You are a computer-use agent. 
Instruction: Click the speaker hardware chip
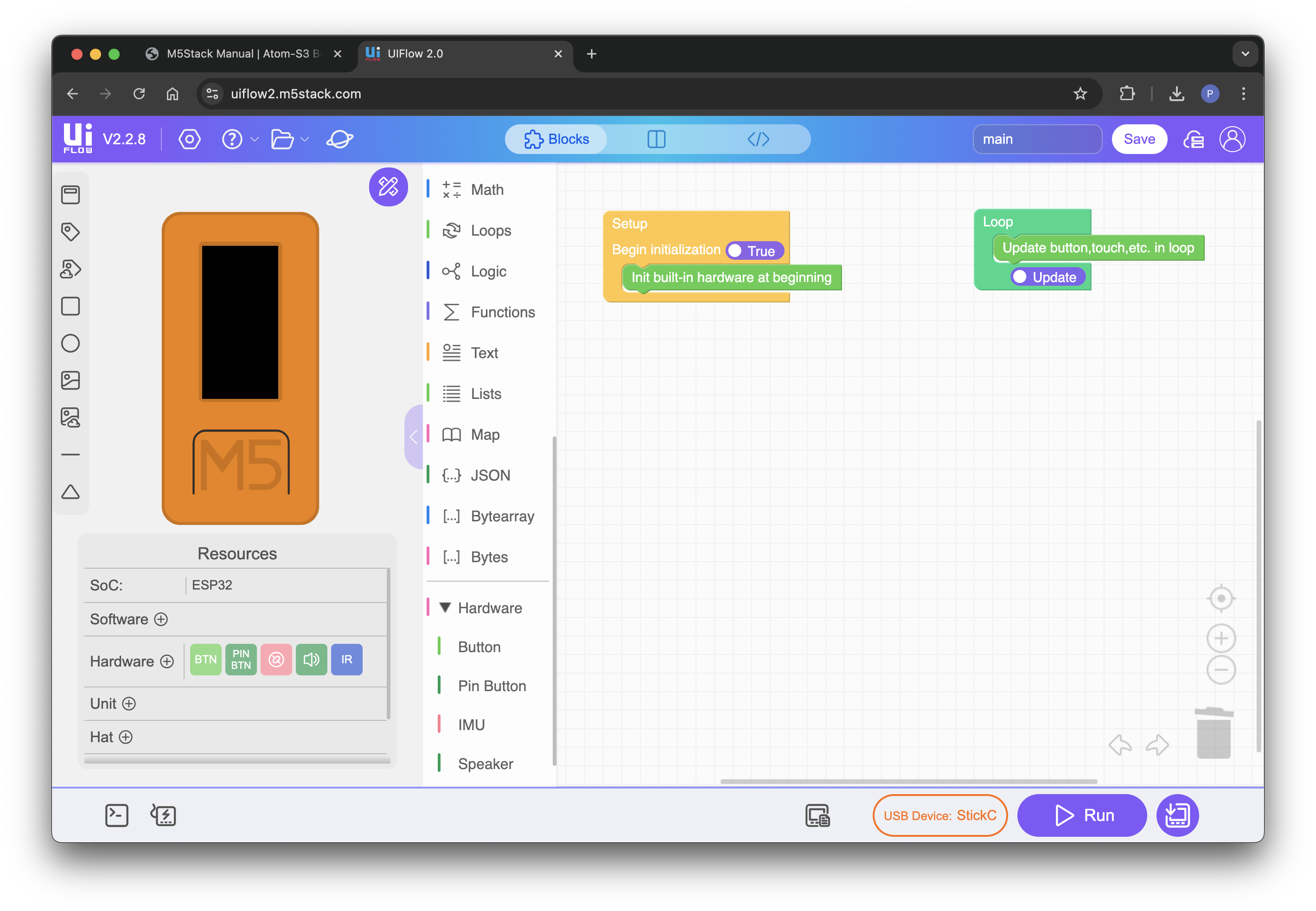311,659
